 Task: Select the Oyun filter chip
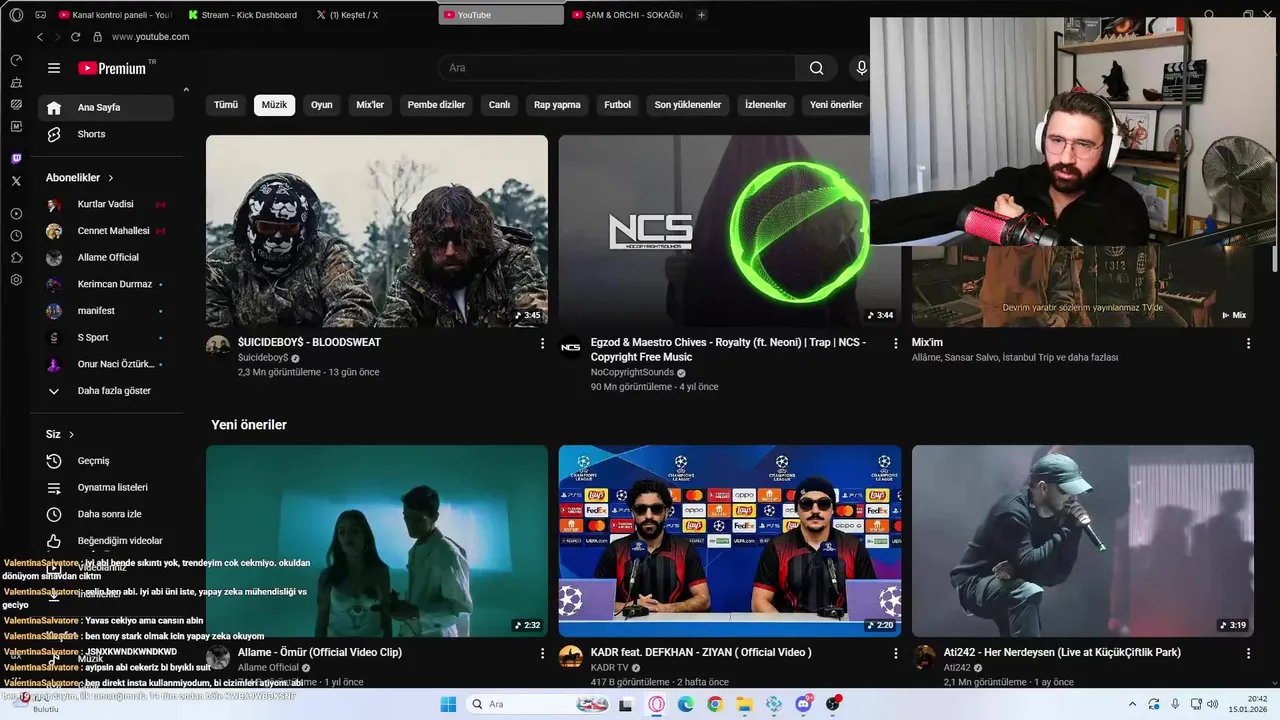click(x=321, y=105)
